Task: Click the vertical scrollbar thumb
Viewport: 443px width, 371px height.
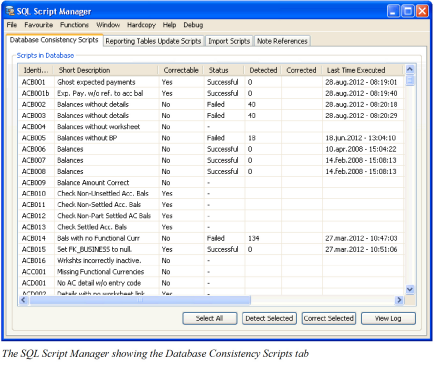Action: [410, 80]
